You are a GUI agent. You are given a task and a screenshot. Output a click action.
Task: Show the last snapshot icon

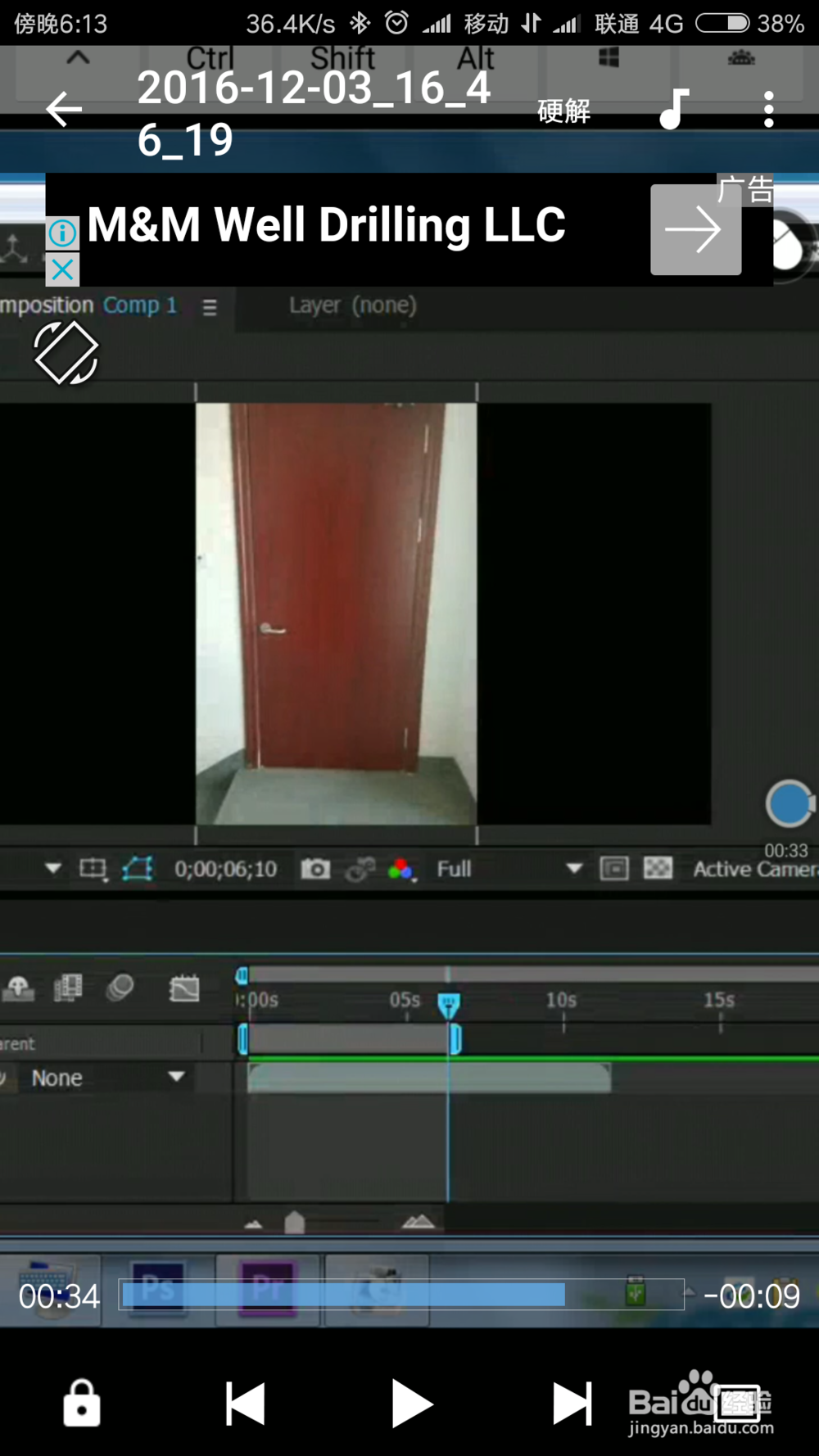[360, 869]
